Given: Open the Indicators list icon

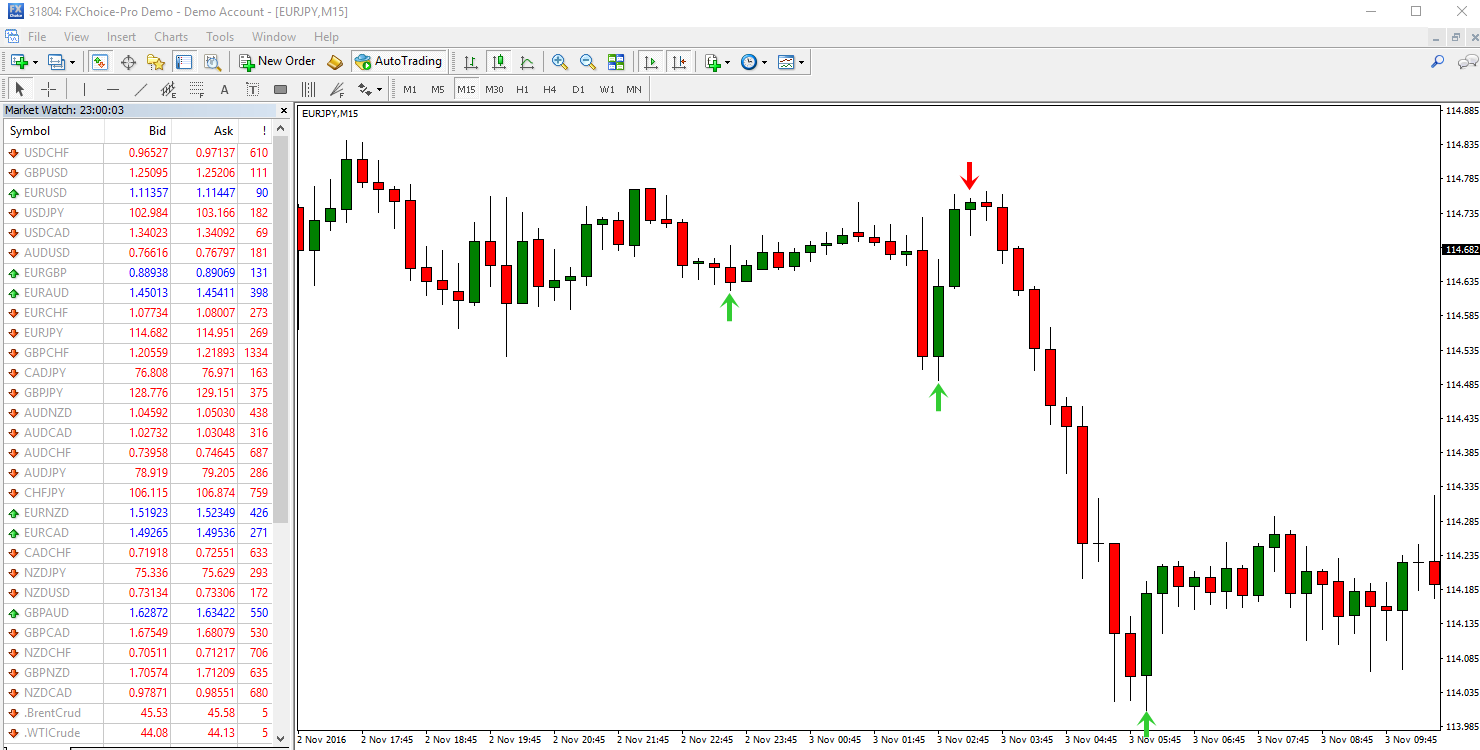Looking at the screenshot, I should (713, 62).
